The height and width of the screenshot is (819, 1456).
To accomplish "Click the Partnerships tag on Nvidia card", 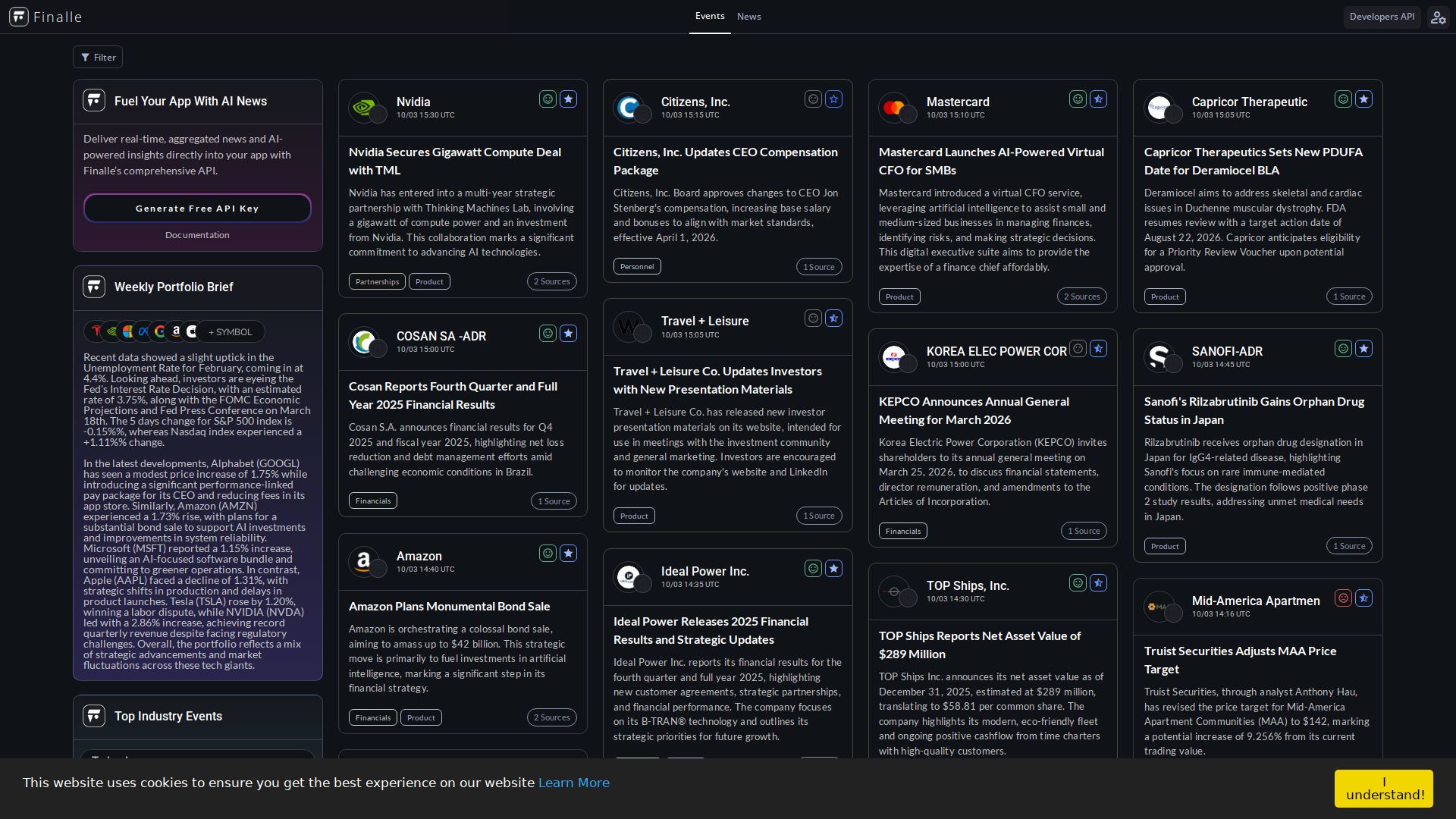I will pos(377,281).
